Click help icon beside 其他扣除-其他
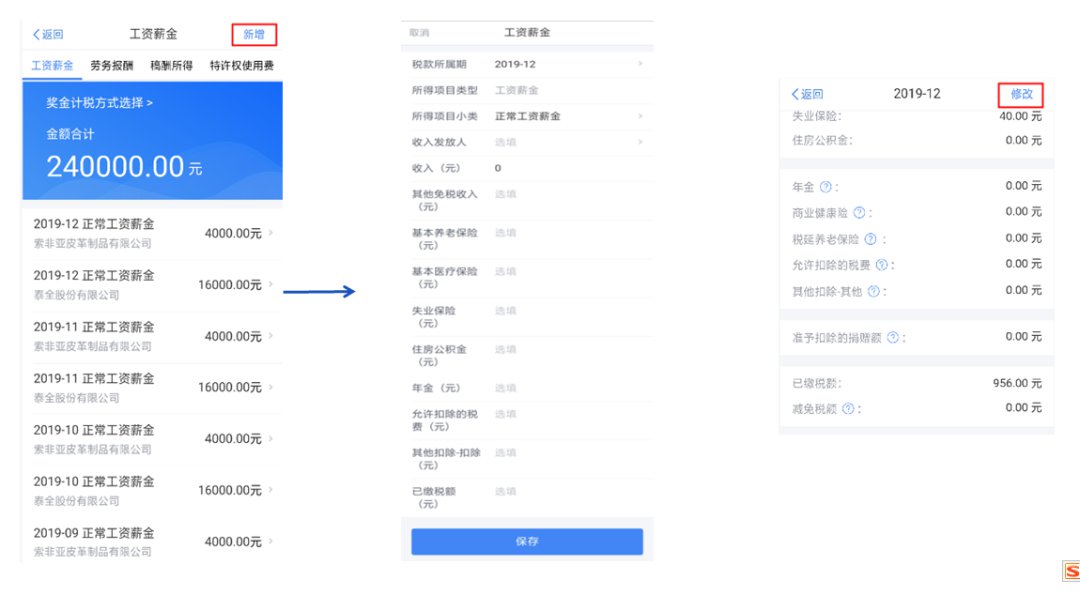The width and height of the screenshot is (1080, 595). pos(873,291)
